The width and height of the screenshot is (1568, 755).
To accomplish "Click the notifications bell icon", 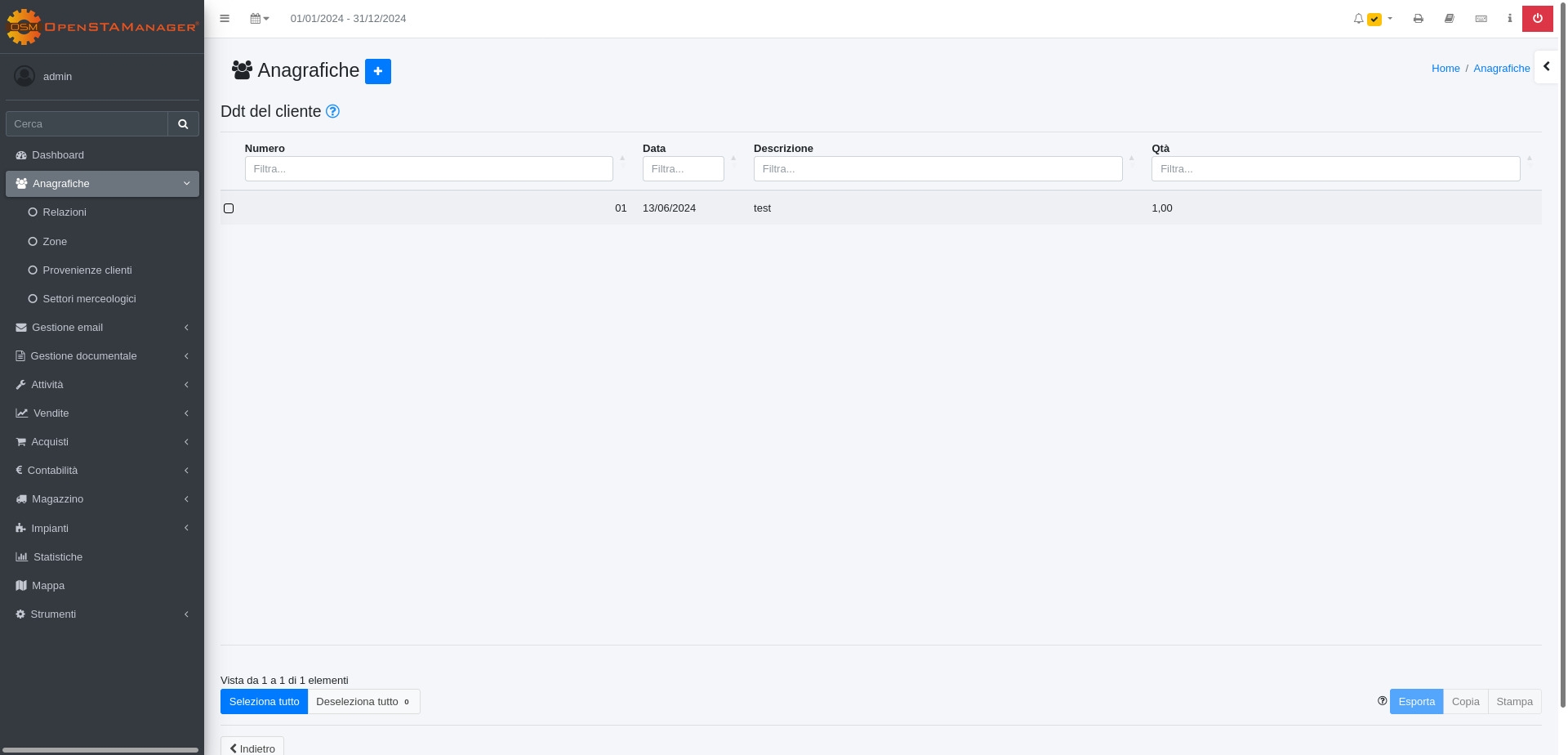I will point(1358,19).
